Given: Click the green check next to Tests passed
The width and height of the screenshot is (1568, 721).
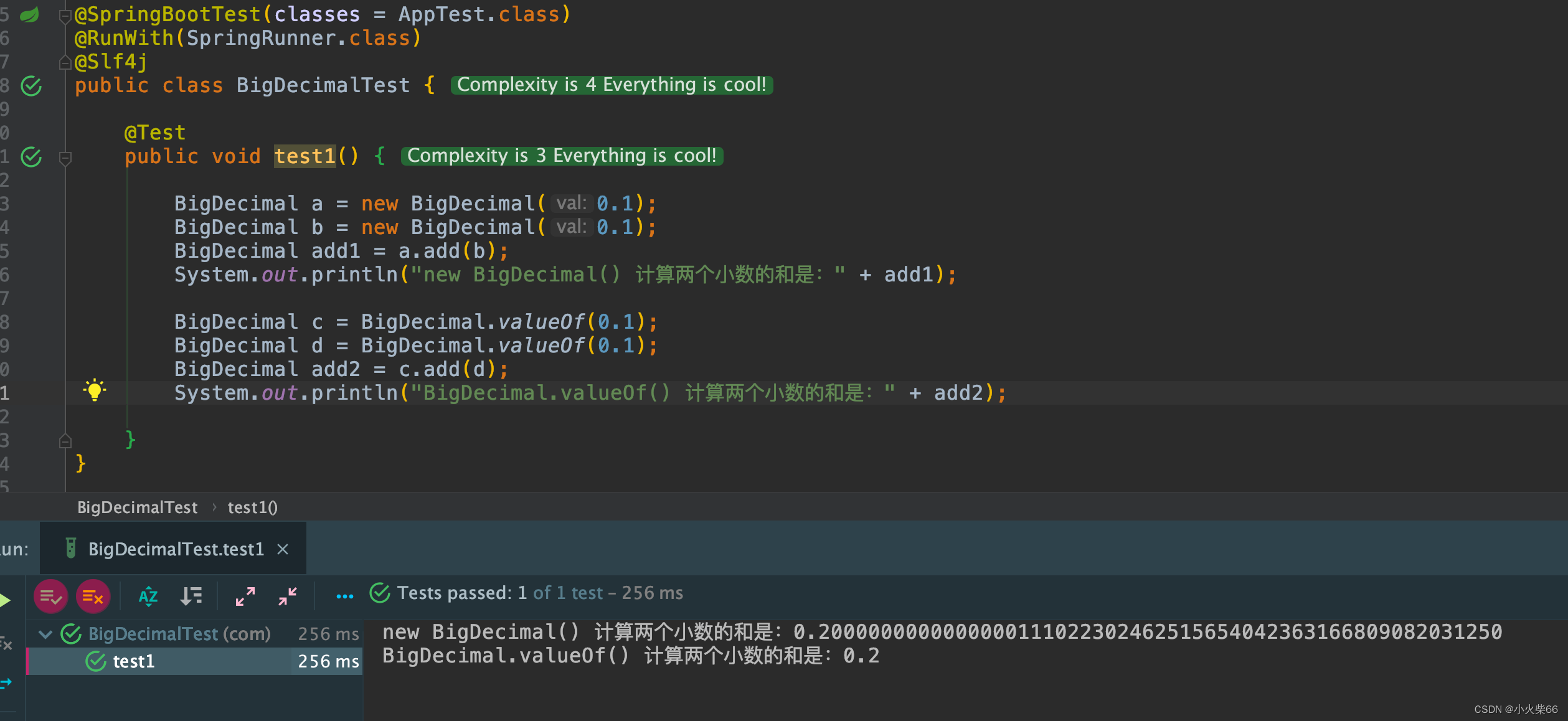Looking at the screenshot, I should click(x=380, y=593).
